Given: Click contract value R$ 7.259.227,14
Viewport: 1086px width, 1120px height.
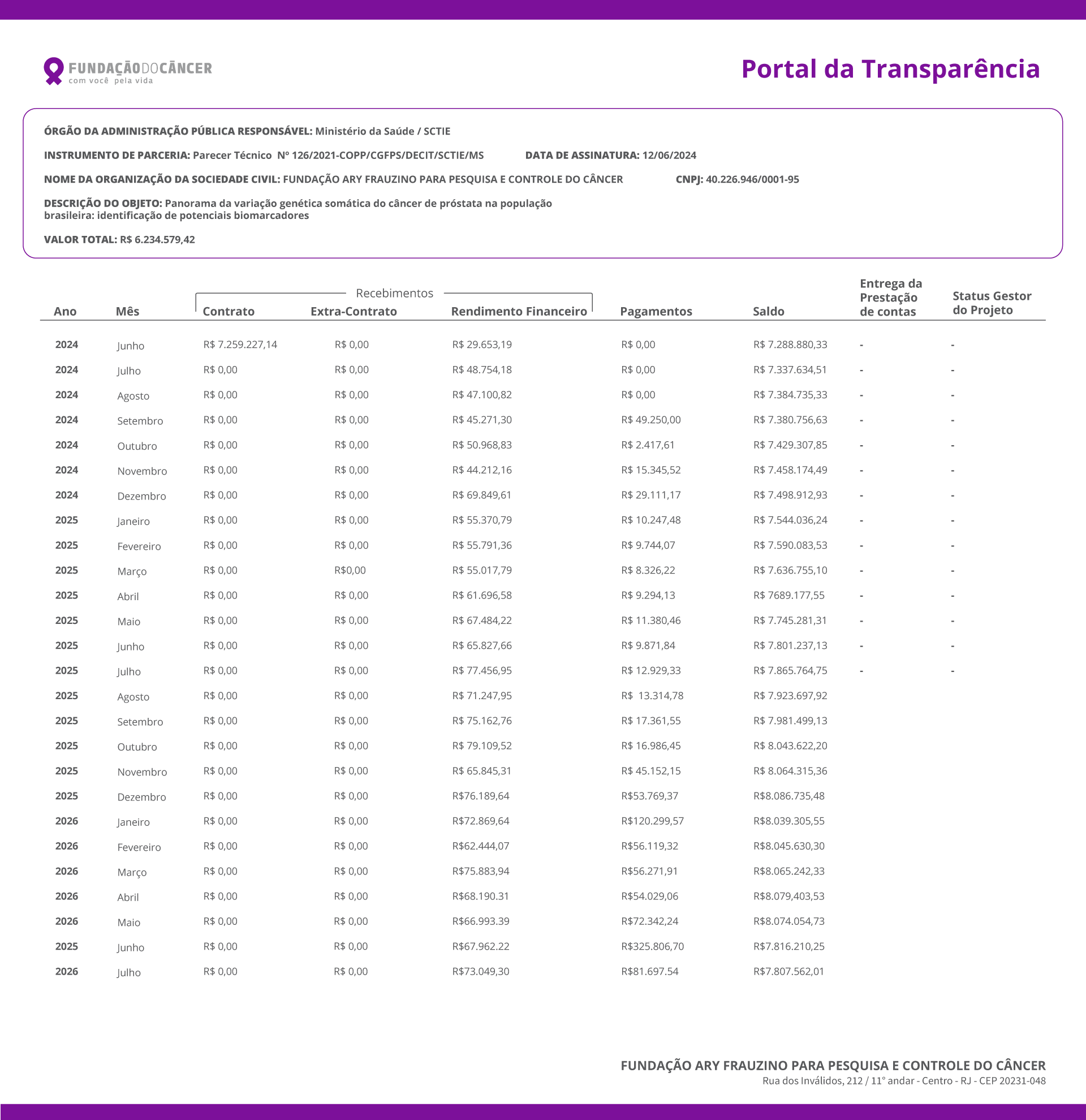Looking at the screenshot, I should 240,344.
